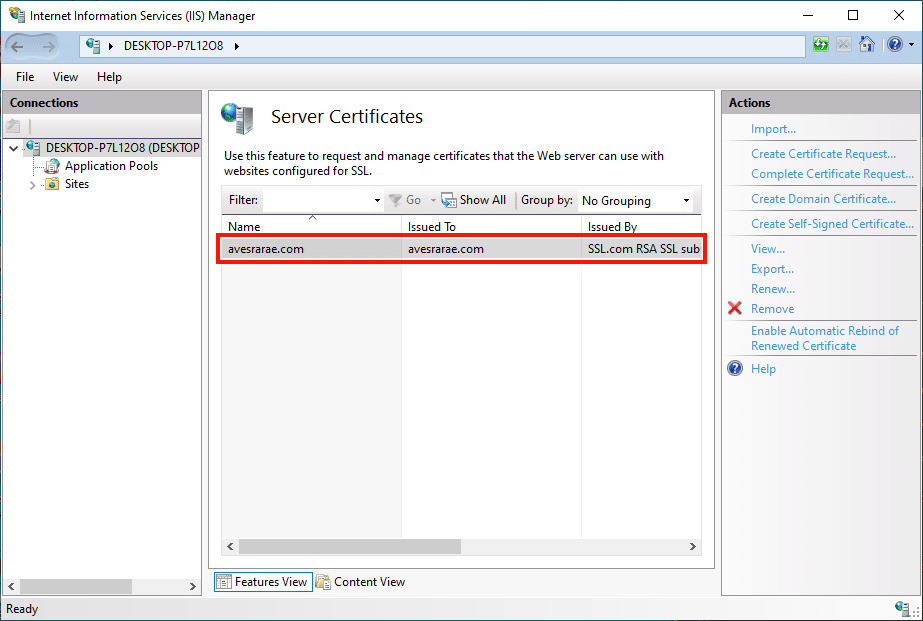
Task: Open the help question mark toolbar icon
Action: (x=893, y=45)
